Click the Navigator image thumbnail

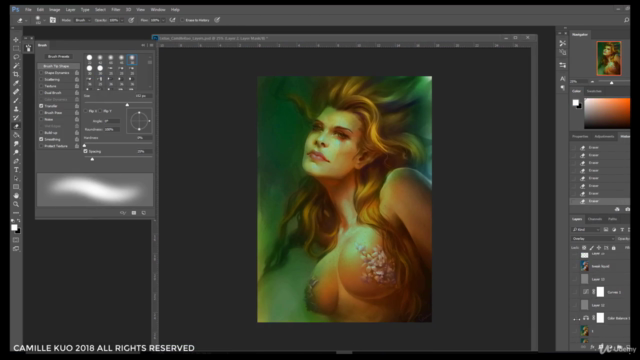(x=609, y=58)
